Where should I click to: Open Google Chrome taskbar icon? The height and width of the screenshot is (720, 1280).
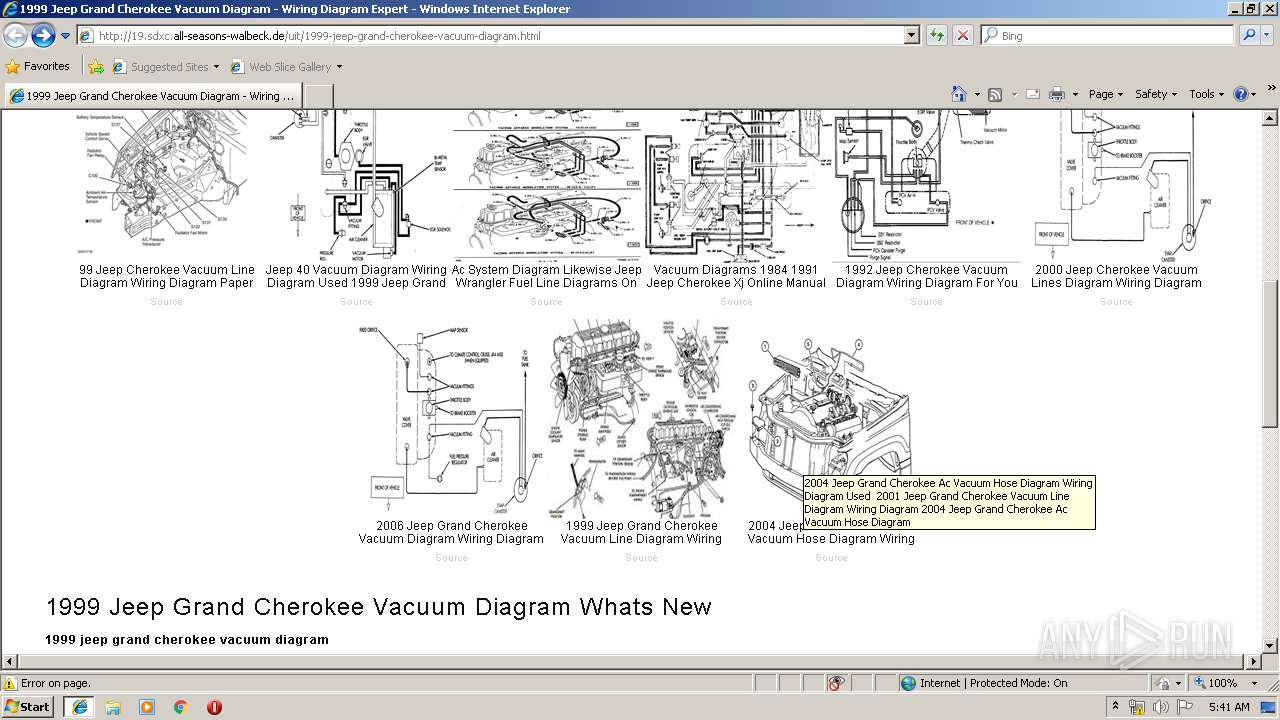(181, 707)
